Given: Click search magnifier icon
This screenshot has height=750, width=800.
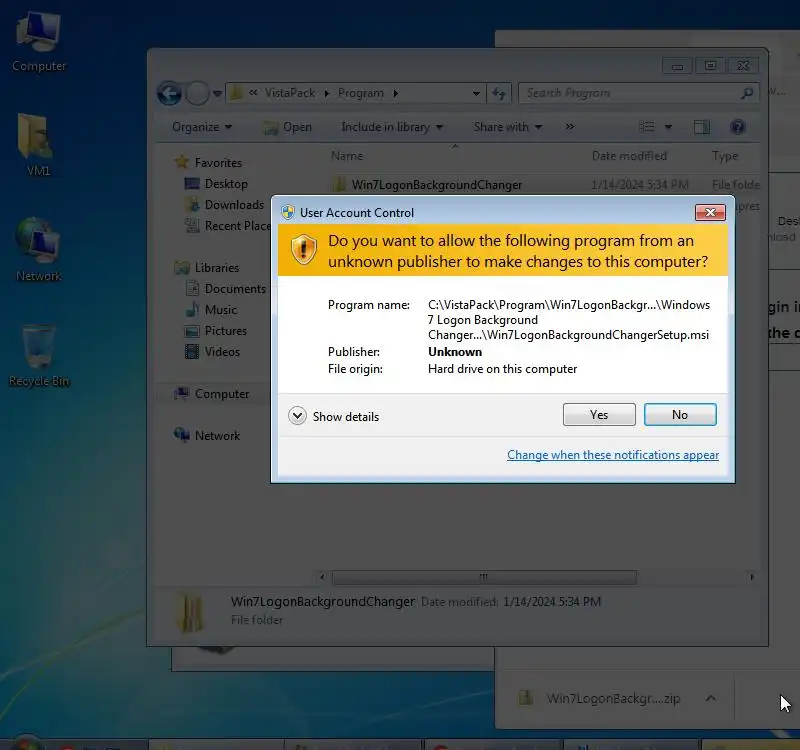Looking at the screenshot, I should pyautogui.click(x=747, y=93).
